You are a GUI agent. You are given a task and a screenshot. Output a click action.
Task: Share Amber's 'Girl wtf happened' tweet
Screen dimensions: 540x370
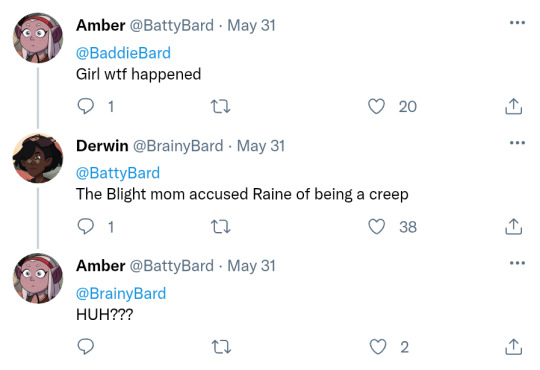pos(513,106)
